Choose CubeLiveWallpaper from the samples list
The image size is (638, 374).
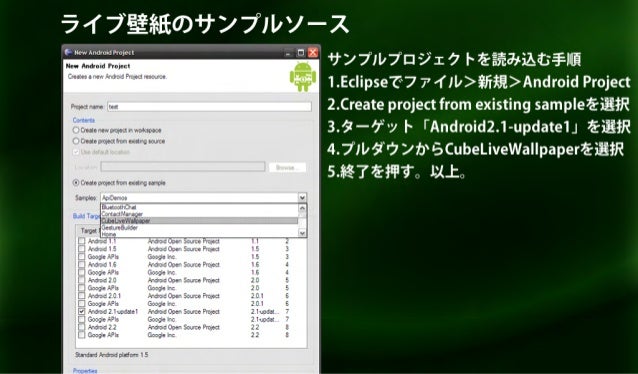pyautogui.click(x=199, y=221)
